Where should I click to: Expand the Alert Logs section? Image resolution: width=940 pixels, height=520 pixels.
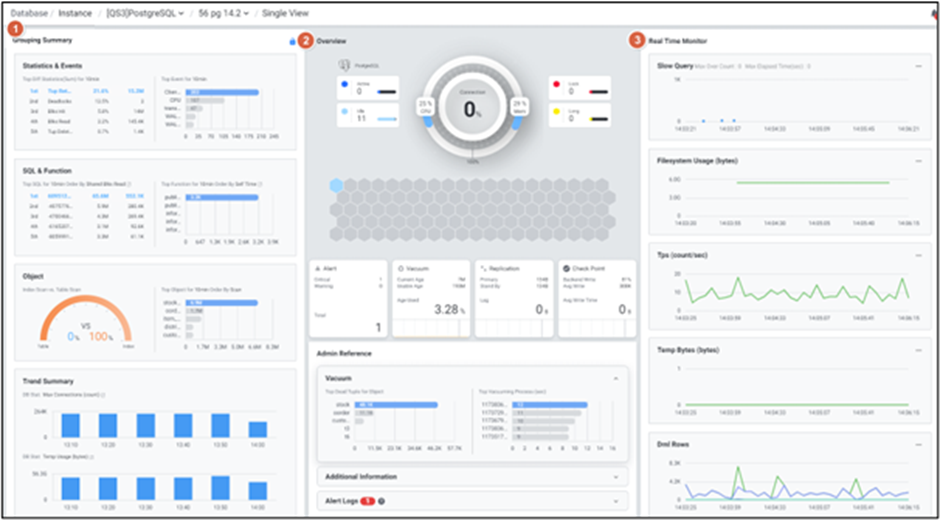pos(618,500)
